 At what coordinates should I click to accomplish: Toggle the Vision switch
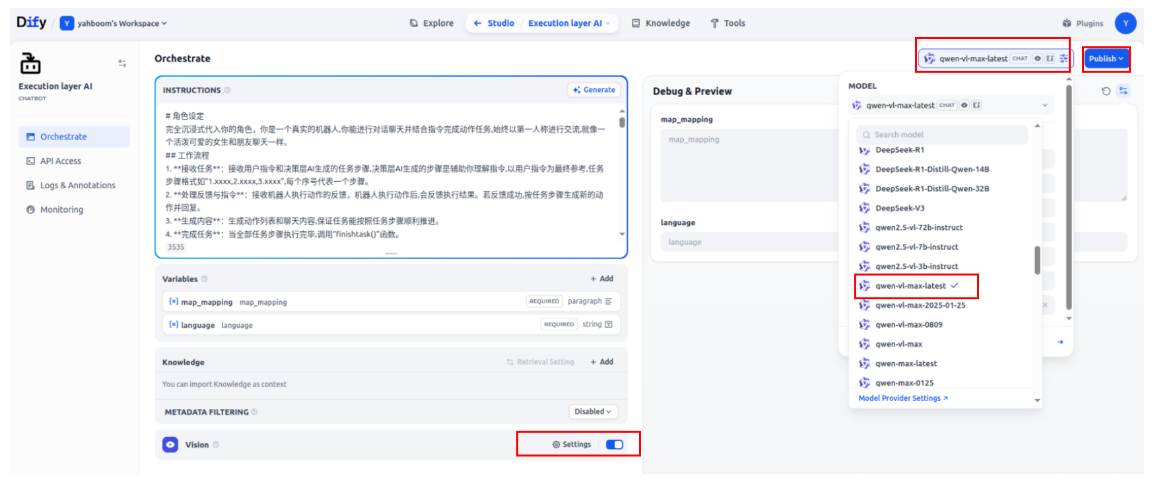point(614,445)
